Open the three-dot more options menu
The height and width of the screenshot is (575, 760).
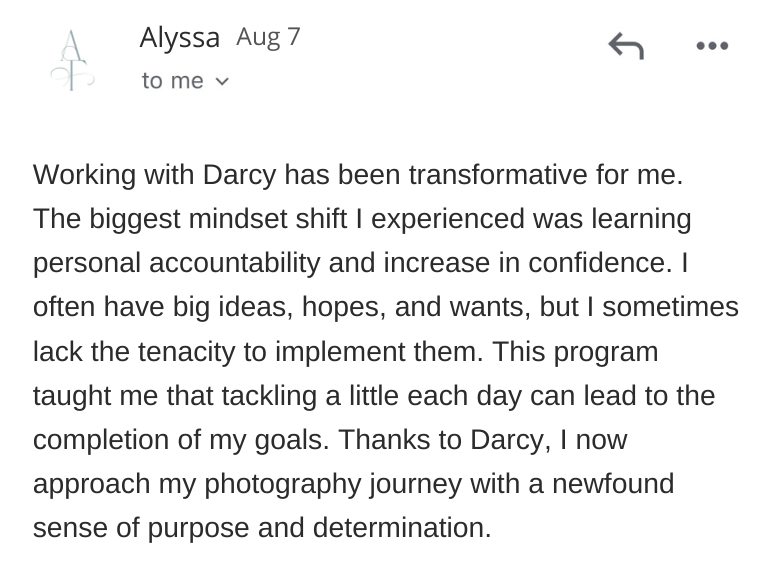[712, 46]
